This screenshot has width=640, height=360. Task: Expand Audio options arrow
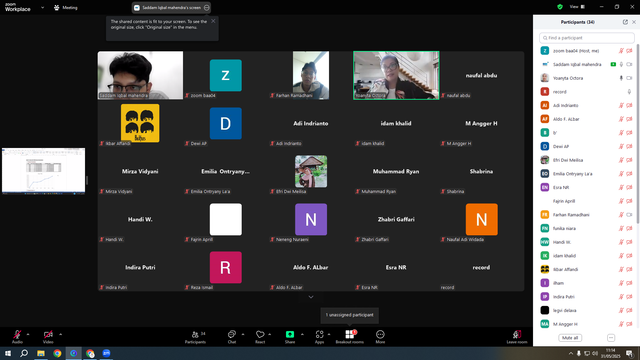pyautogui.click(x=28, y=334)
